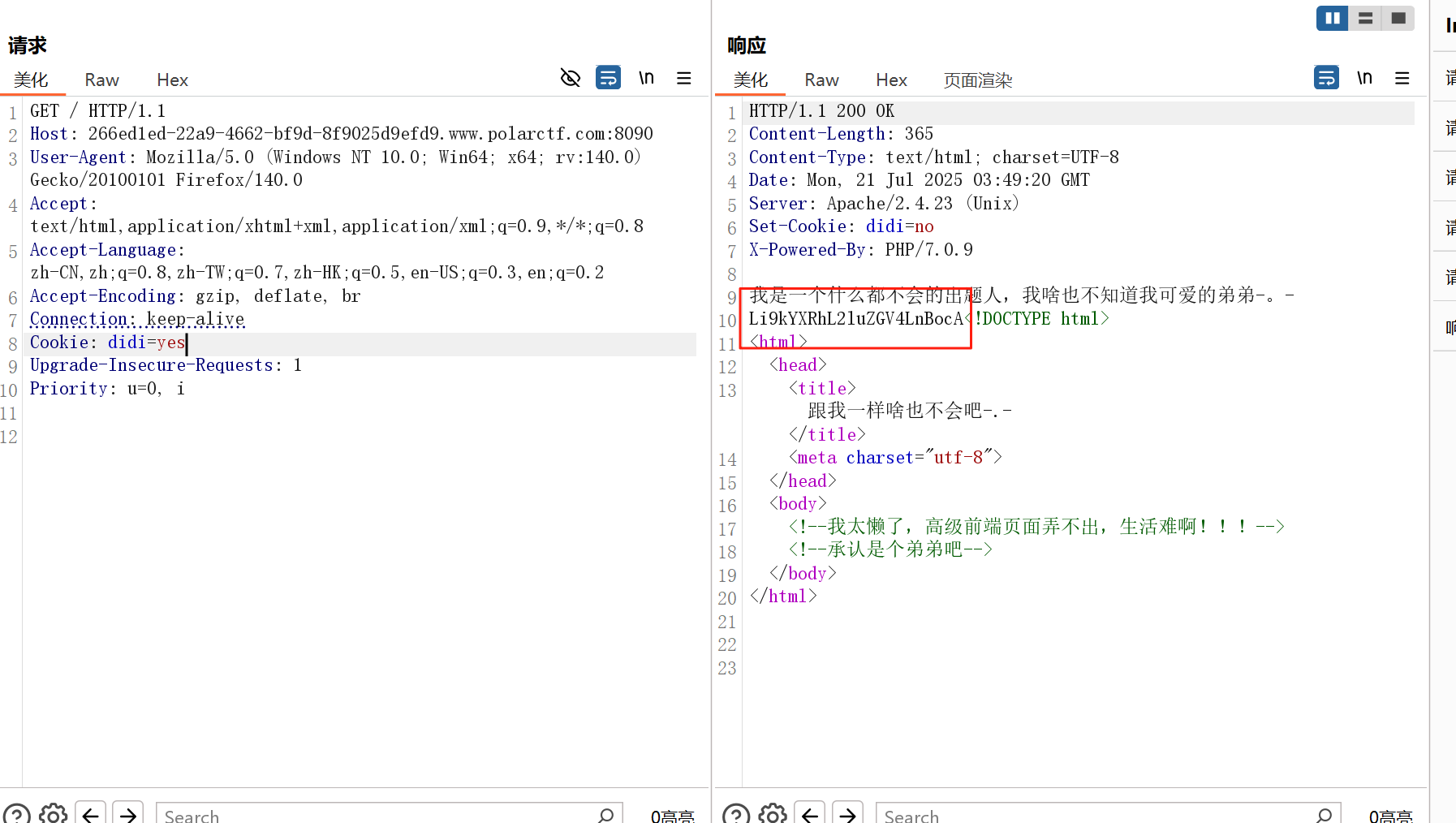Screen dimensions: 1456x823
Task: Toggle hidden characters eye icon in request pane
Action: [571, 78]
